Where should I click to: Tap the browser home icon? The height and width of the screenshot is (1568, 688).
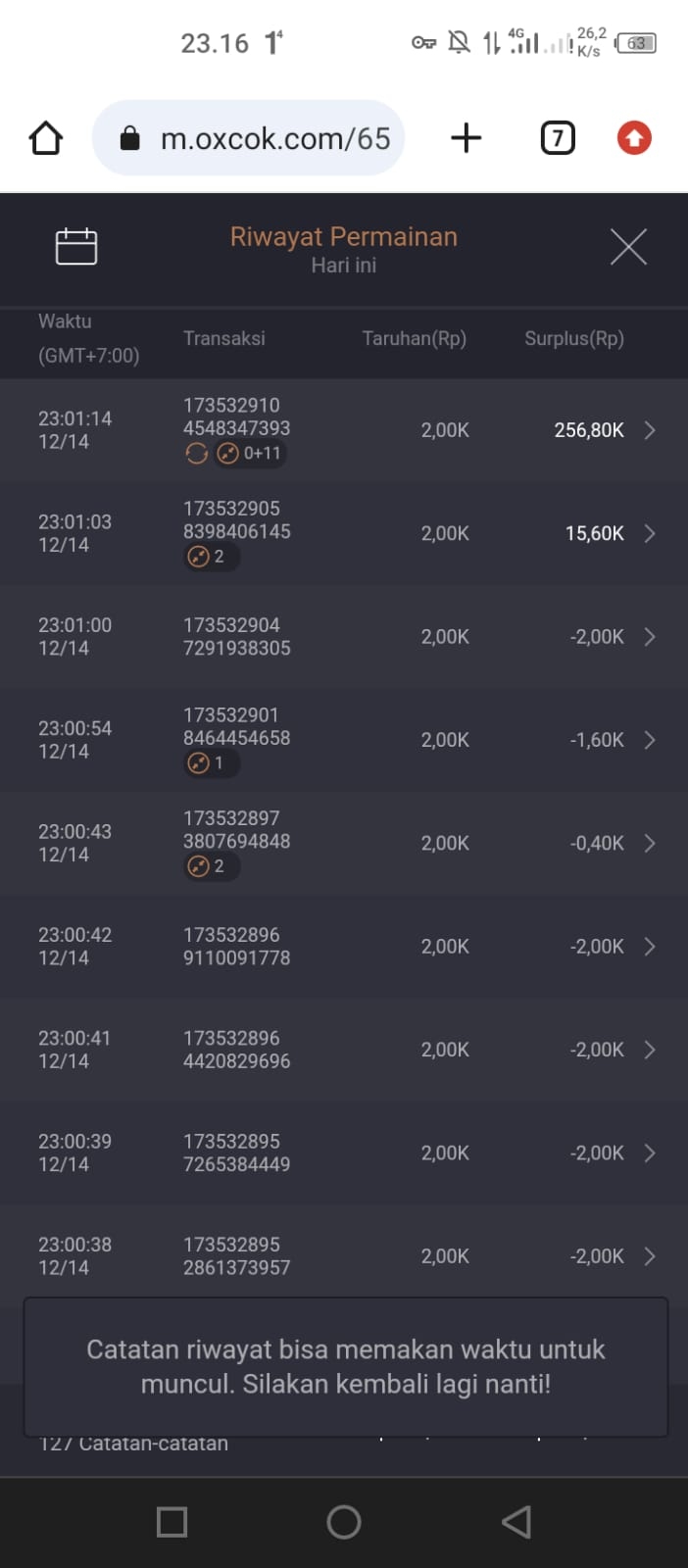(x=46, y=138)
